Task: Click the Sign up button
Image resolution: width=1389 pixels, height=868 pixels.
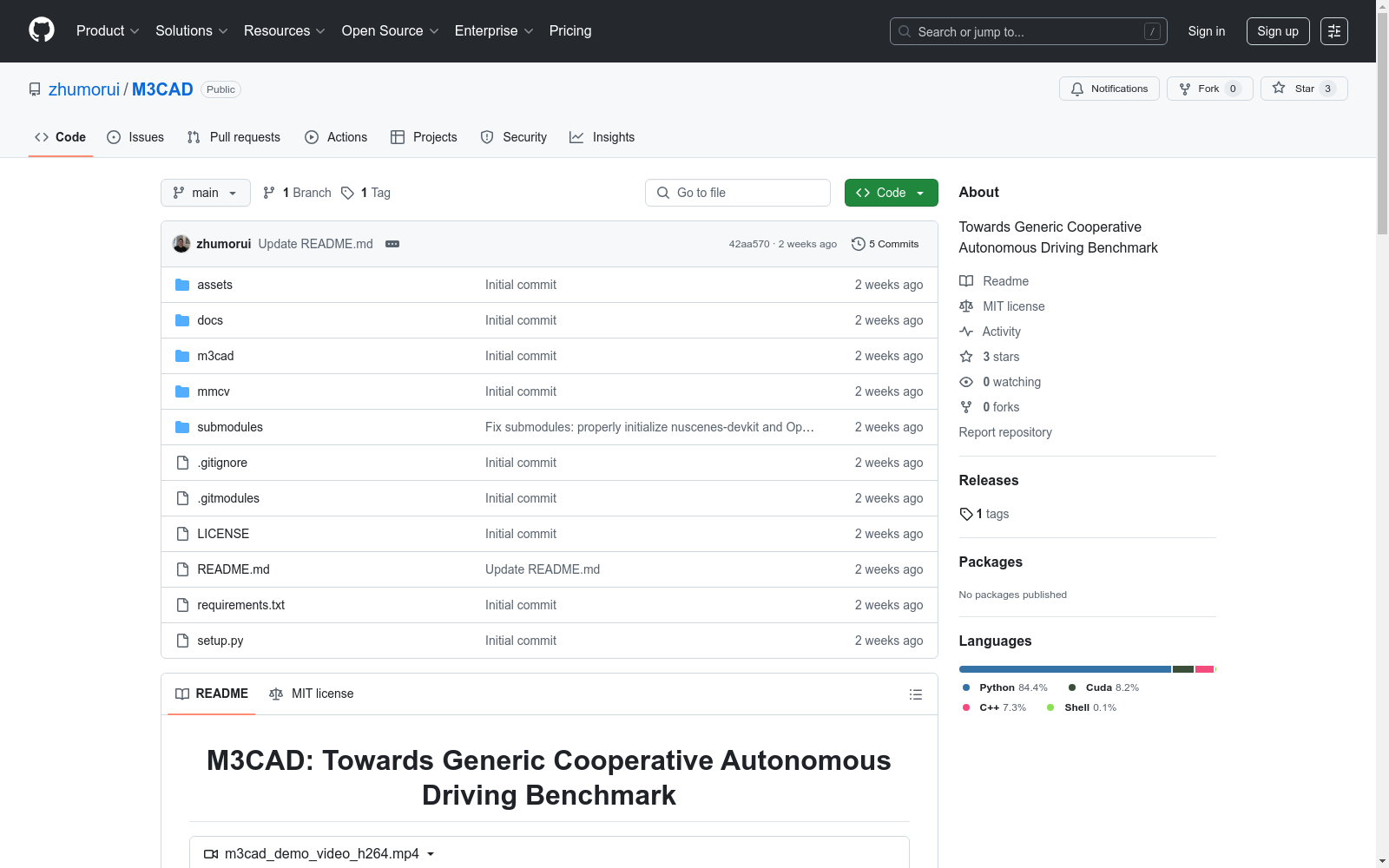Action: (x=1278, y=31)
